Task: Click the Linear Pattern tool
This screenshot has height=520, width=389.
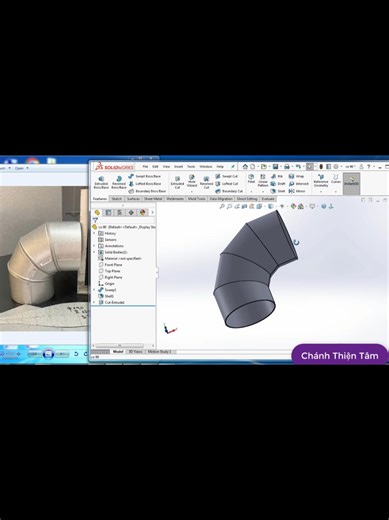Action: point(263,180)
